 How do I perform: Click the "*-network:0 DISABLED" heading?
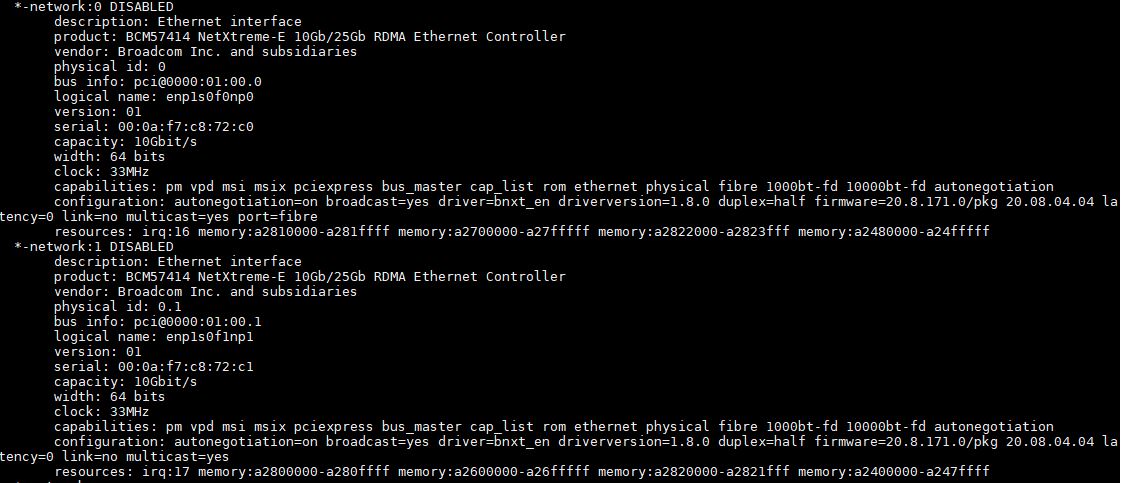click(x=86, y=6)
